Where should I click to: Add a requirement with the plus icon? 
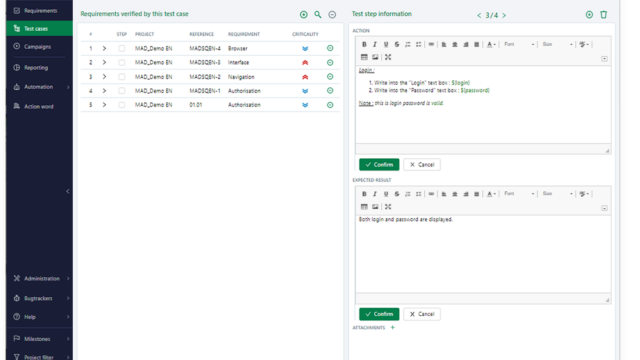tap(304, 15)
